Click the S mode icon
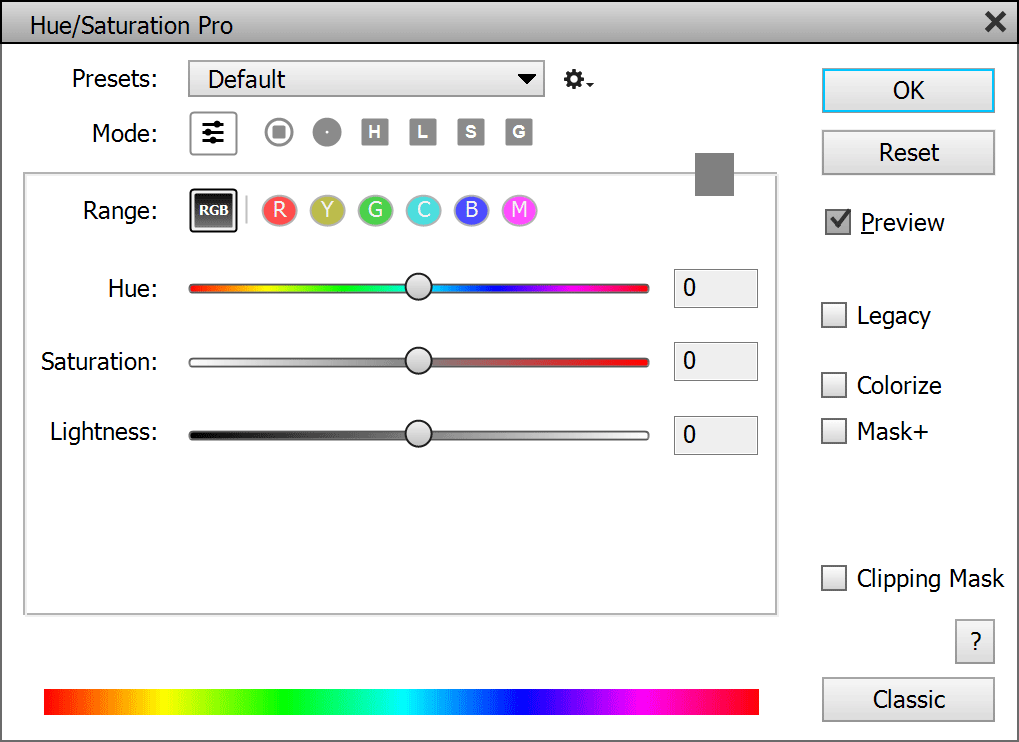The height and width of the screenshot is (742, 1019). tap(470, 132)
